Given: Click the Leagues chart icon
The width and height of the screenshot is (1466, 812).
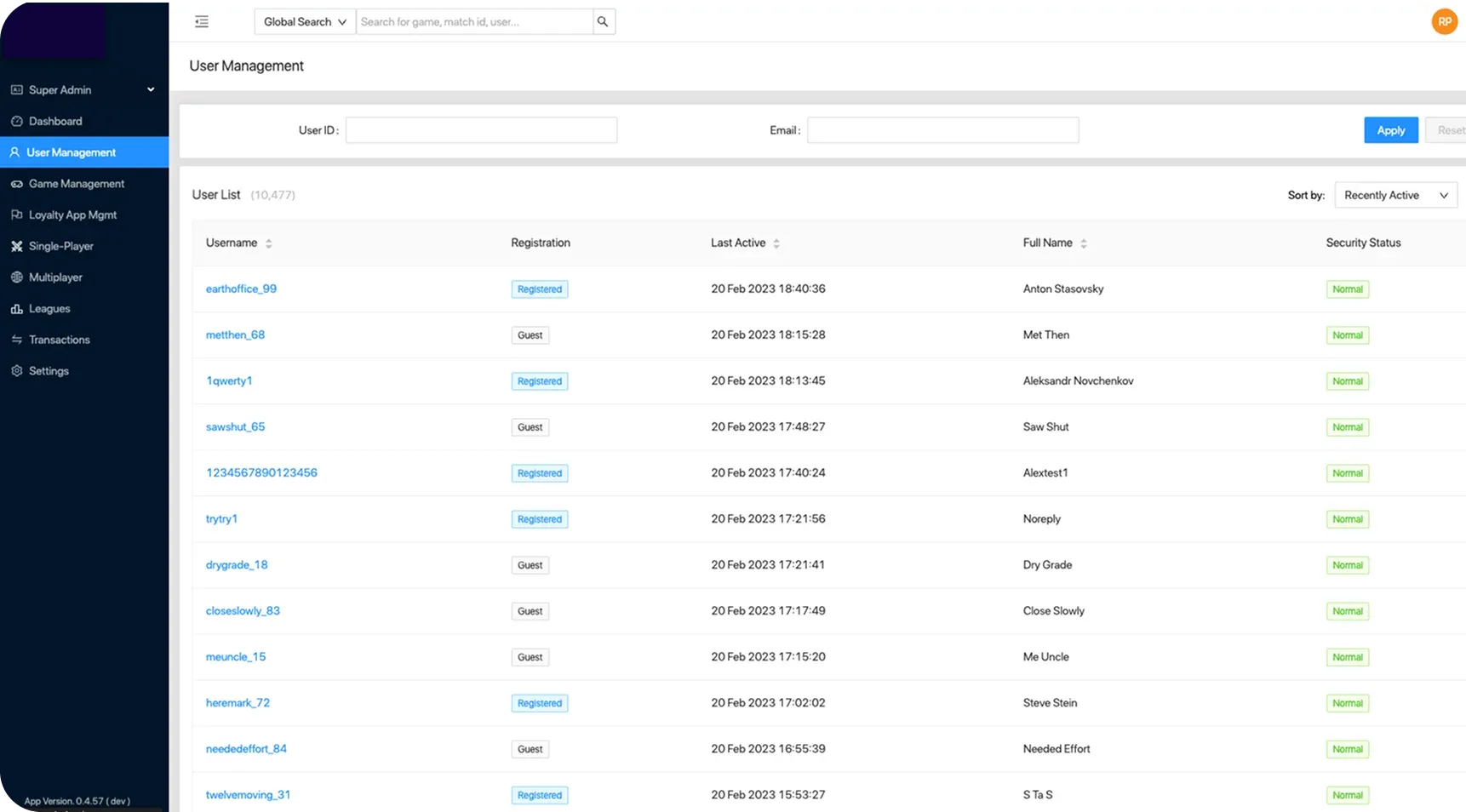Looking at the screenshot, I should pos(16,309).
